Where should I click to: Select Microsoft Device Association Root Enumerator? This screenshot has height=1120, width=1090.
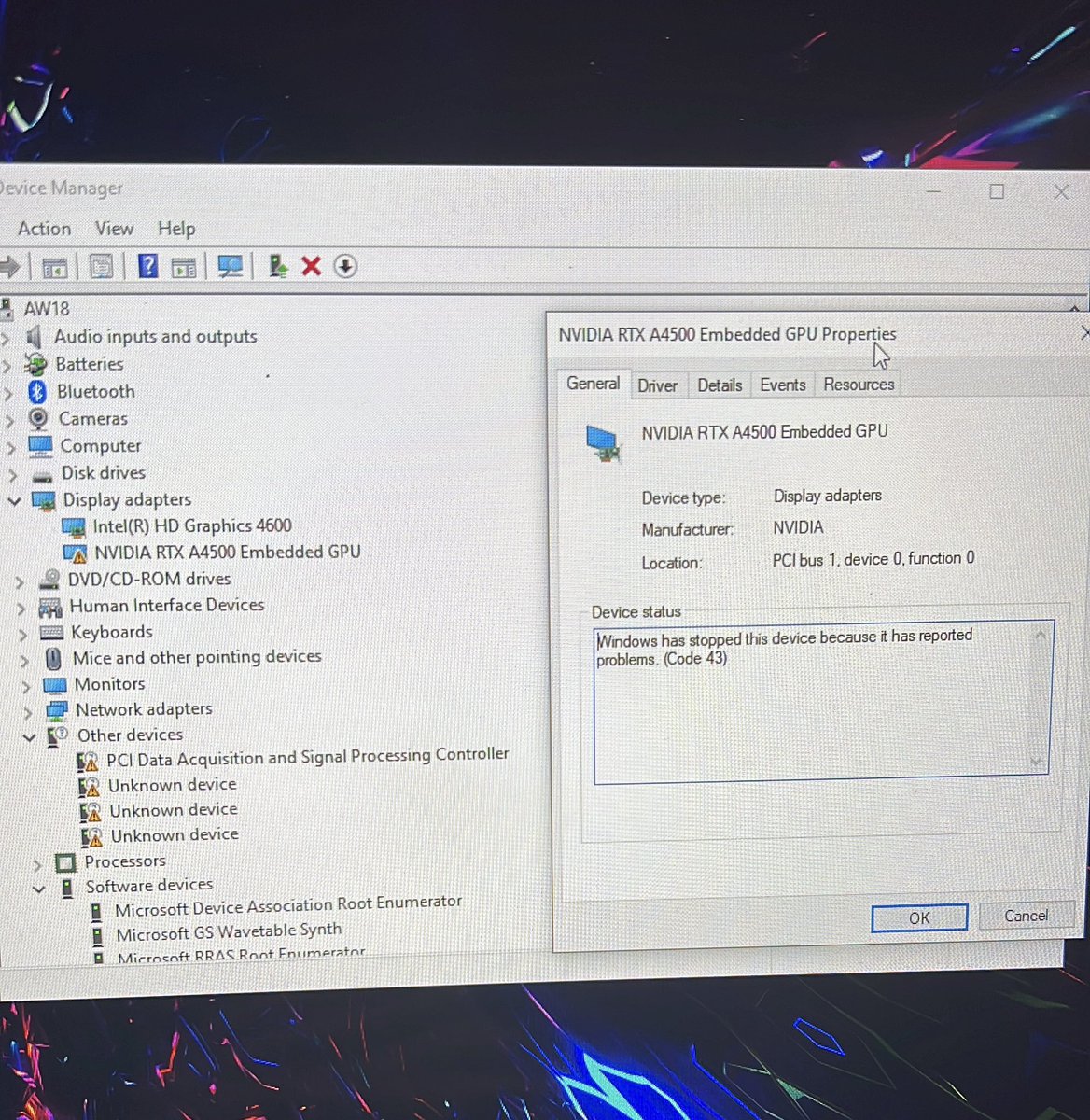point(287,905)
